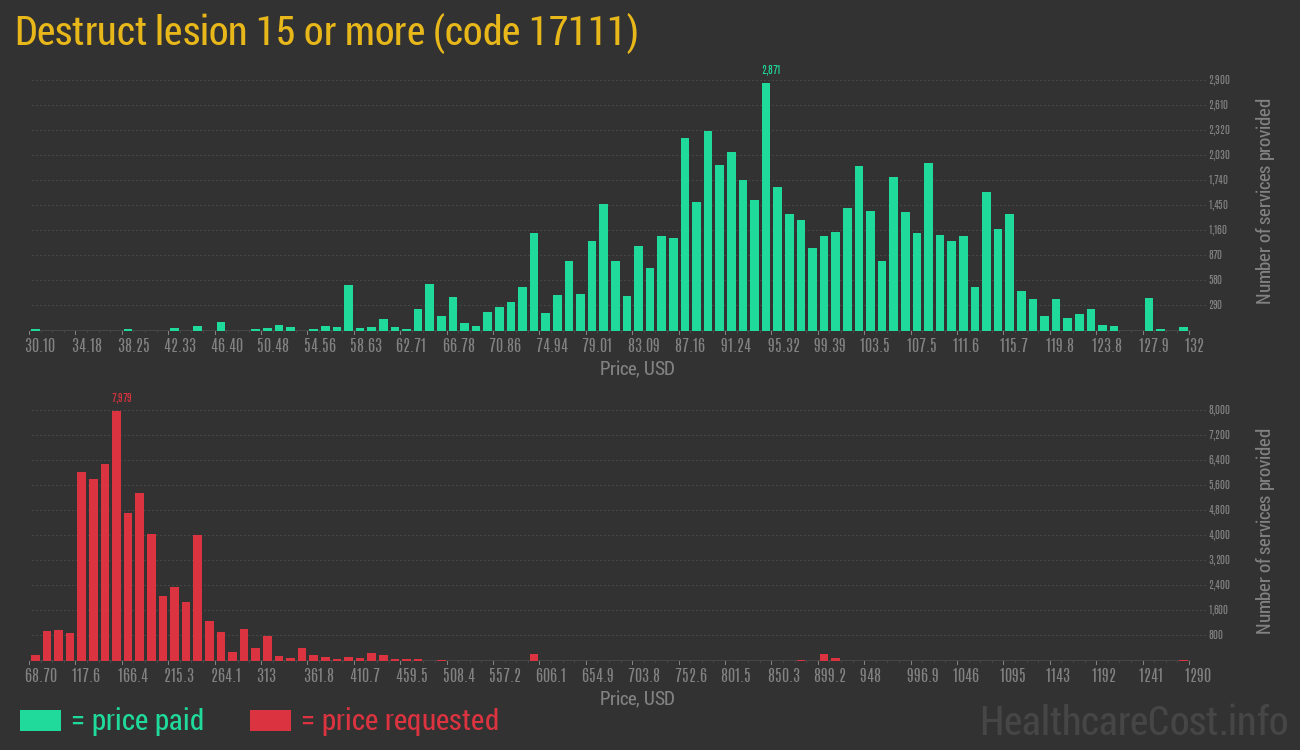Select the tallest red bar labeled 7,979
This screenshot has width=1300, height=750.
[x=116, y=535]
